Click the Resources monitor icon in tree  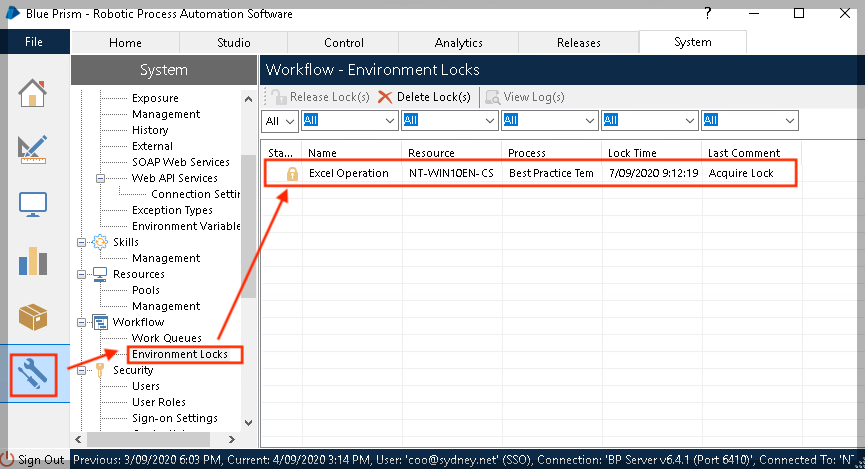[100, 274]
